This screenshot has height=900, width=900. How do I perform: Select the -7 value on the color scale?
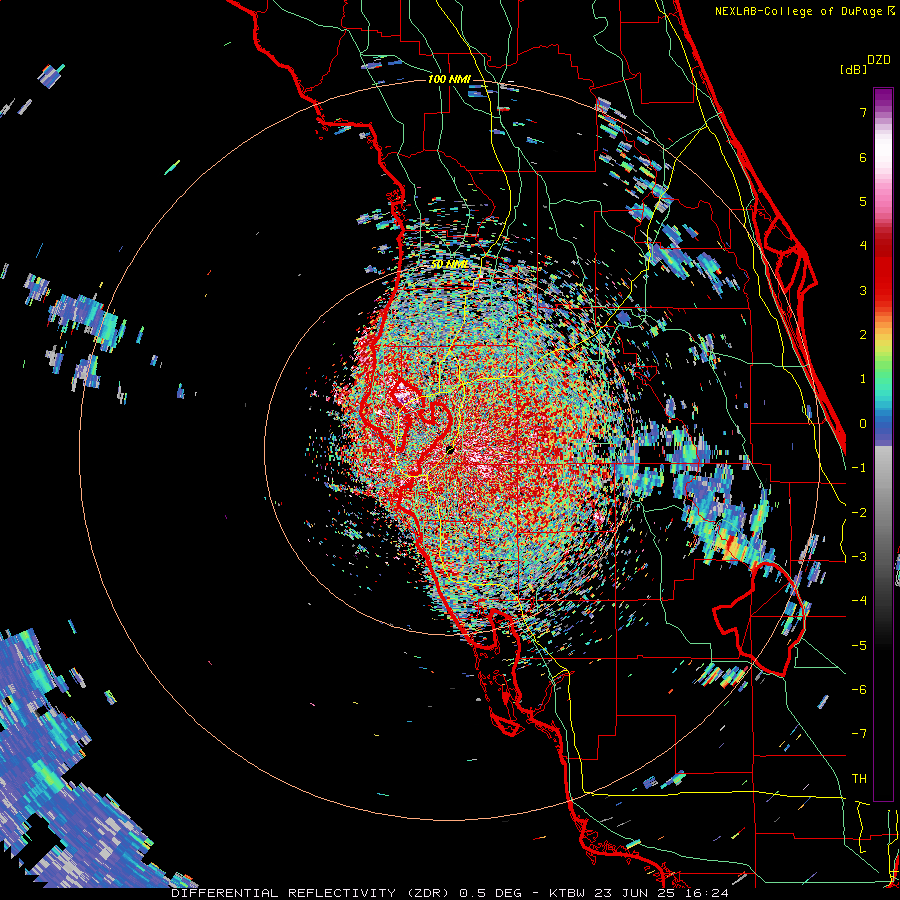[x=859, y=734]
